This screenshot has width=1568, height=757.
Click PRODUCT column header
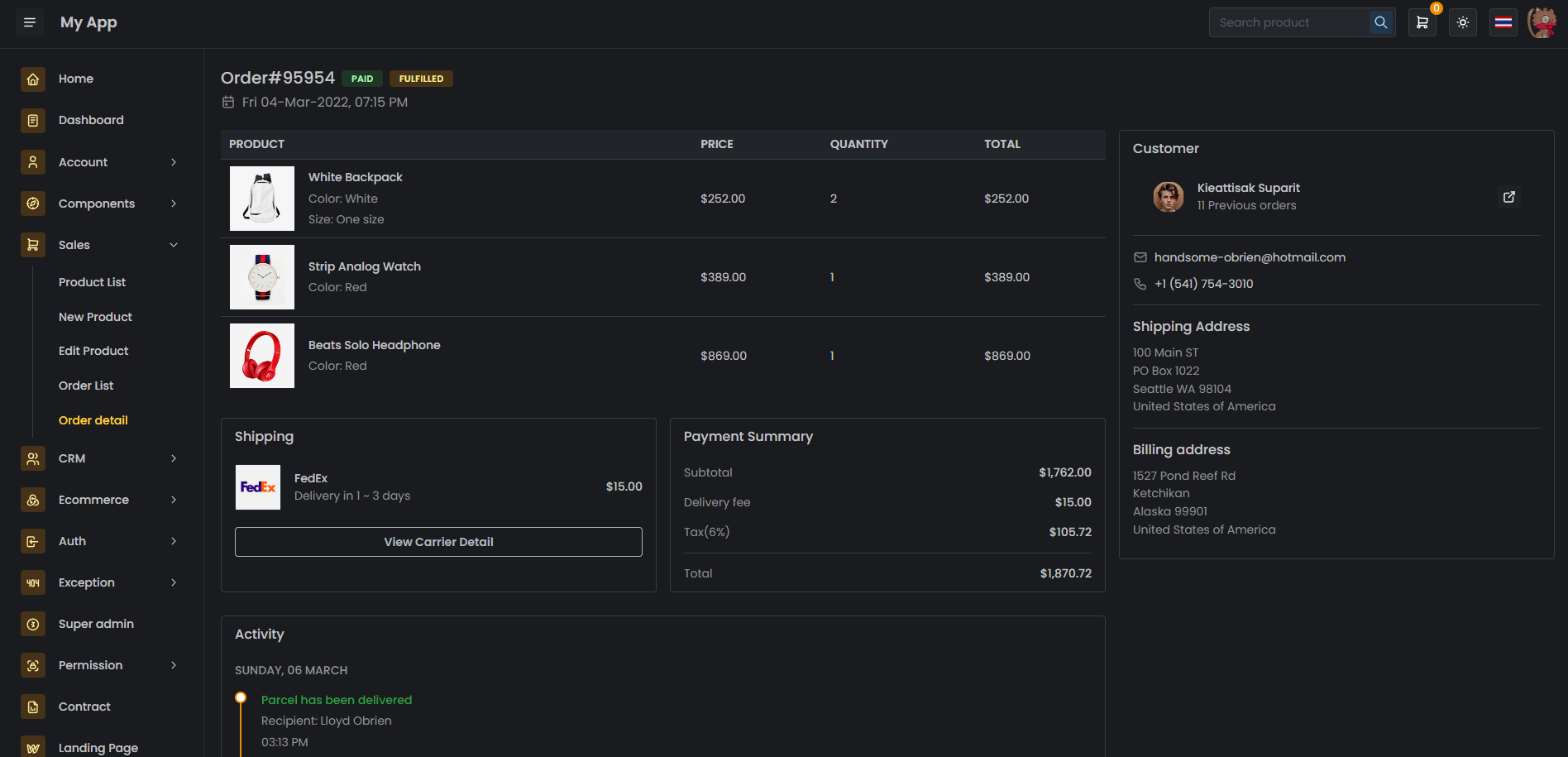pos(257,144)
